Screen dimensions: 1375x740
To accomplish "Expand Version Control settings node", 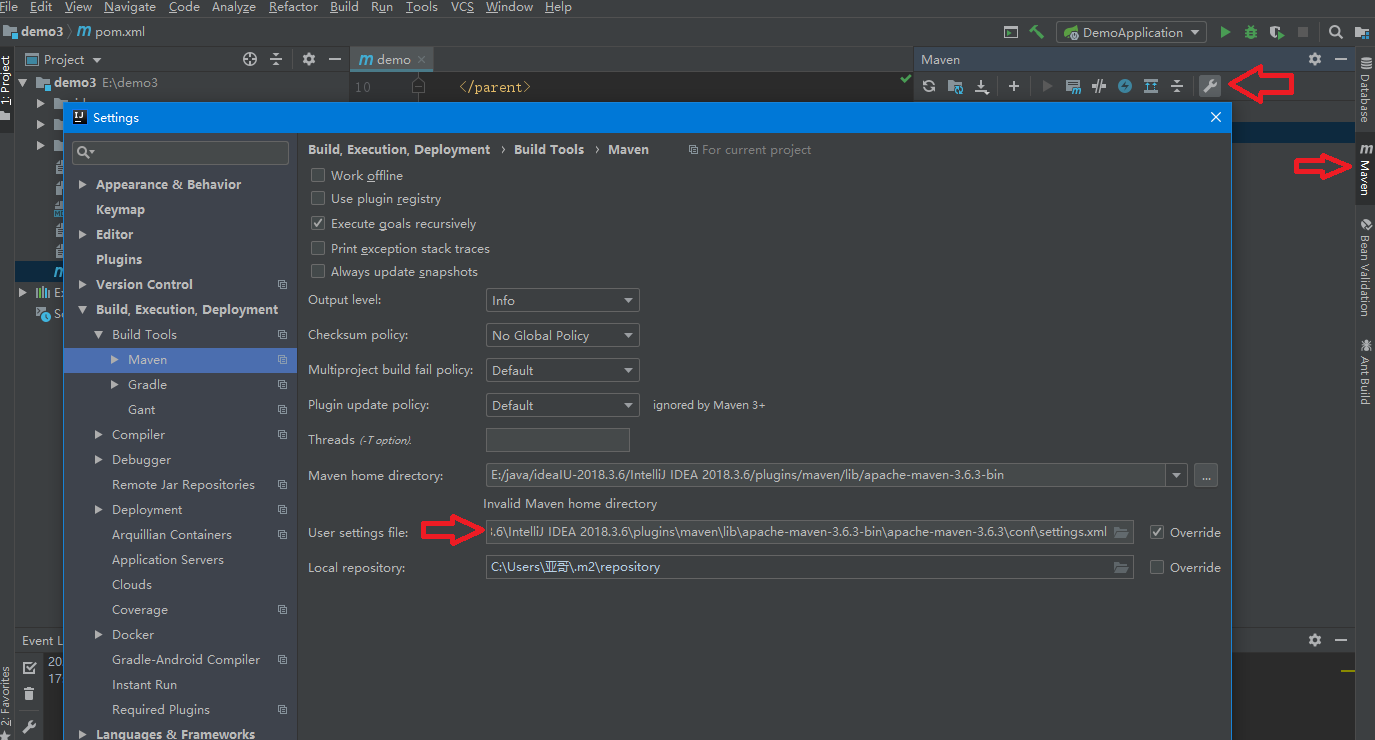I will [83, 284].
